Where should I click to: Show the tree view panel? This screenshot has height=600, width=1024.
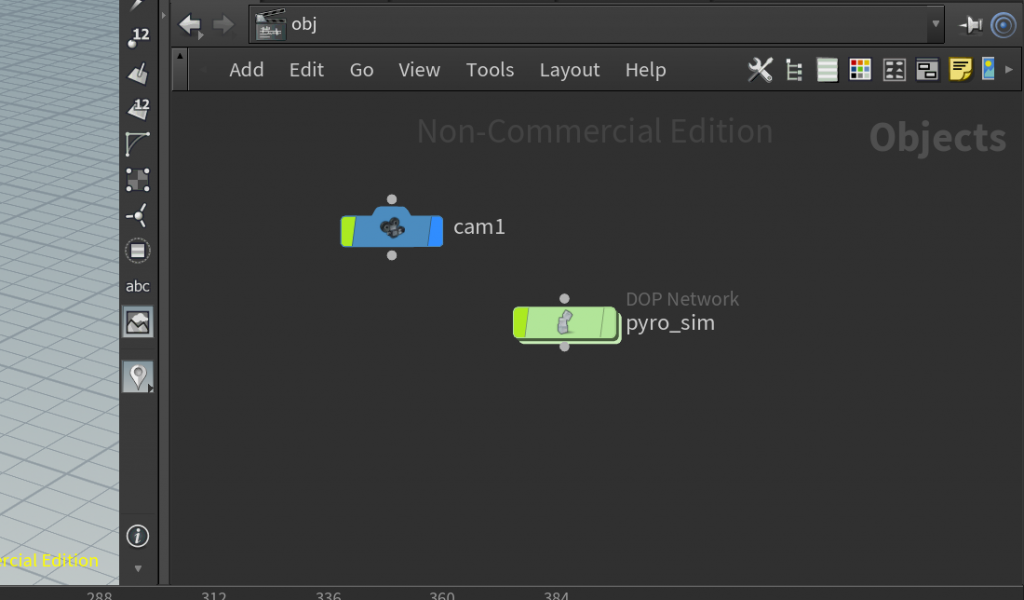tap(794, 70)
